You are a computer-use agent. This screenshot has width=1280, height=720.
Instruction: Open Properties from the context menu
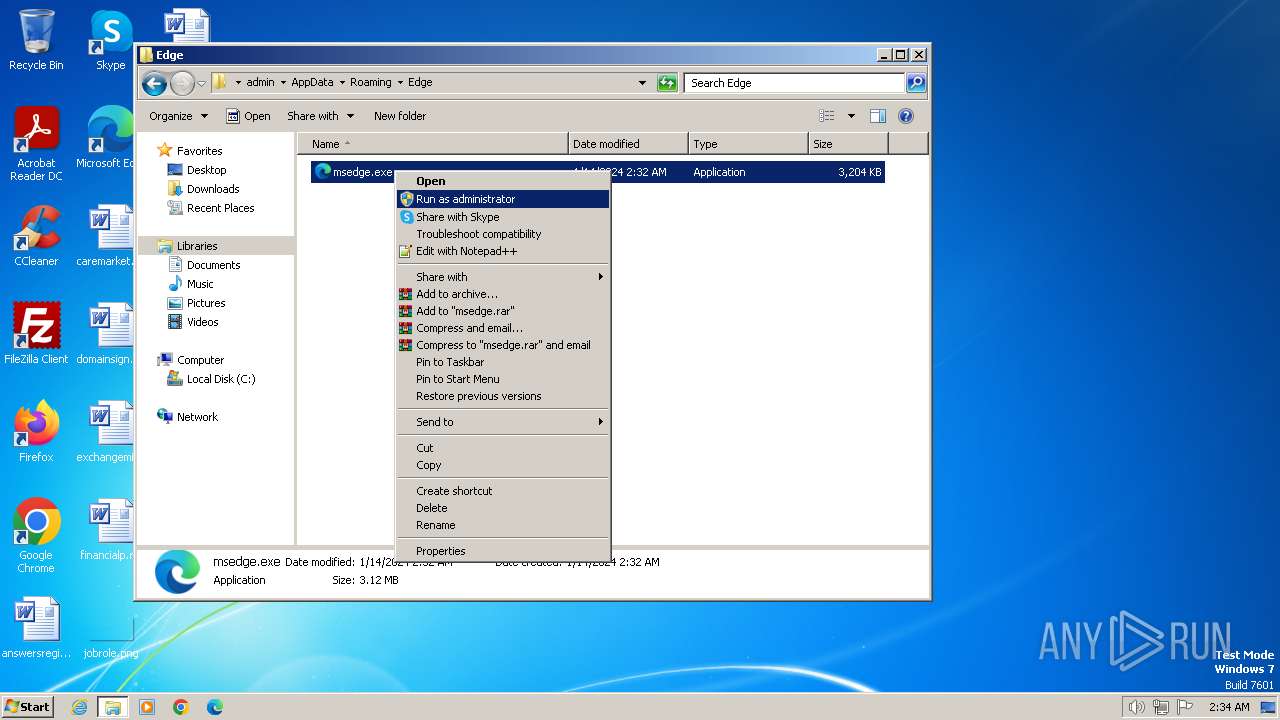(503, 551)
